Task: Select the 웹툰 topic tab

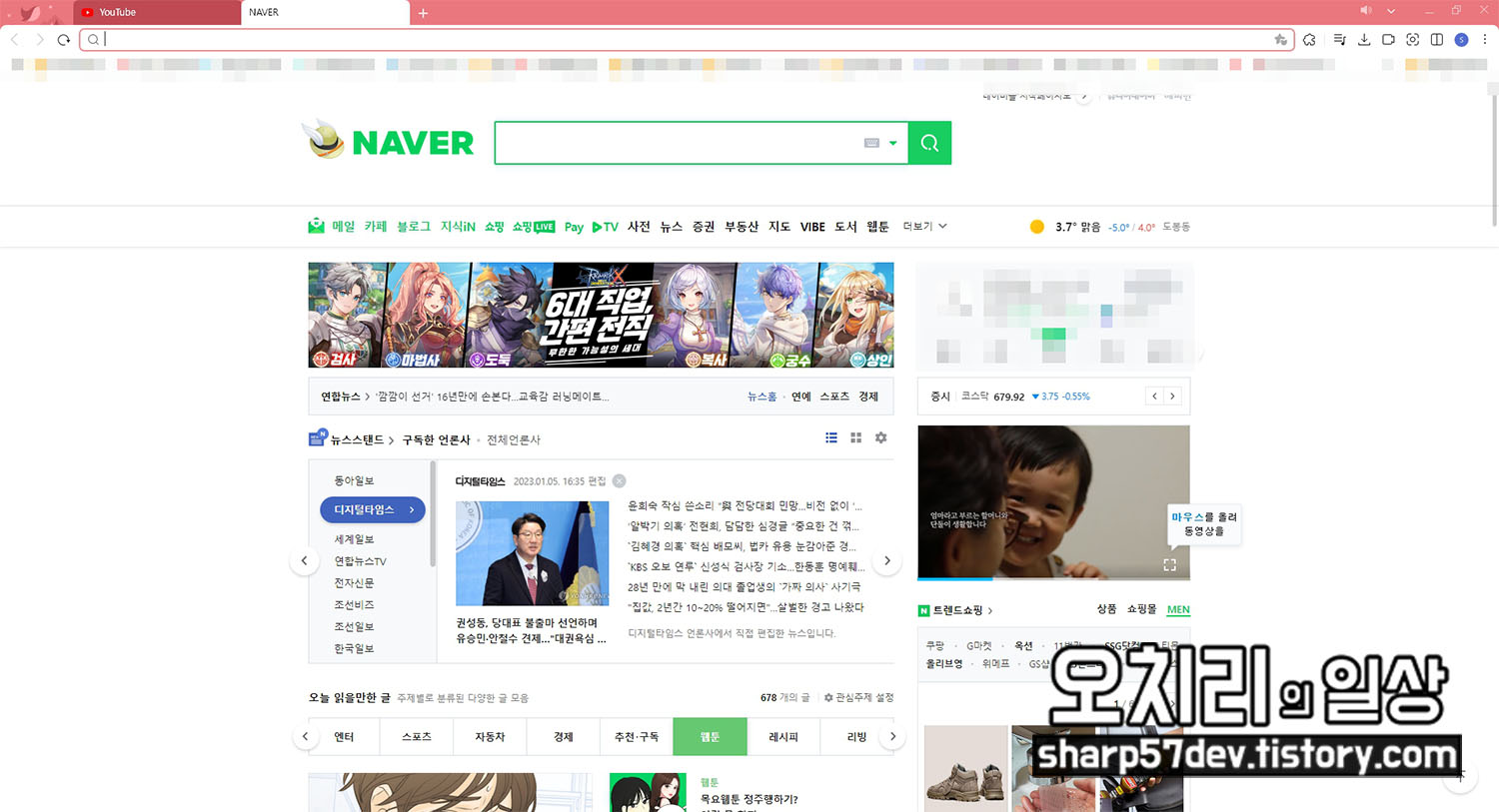Action: [x=710, y=737]
